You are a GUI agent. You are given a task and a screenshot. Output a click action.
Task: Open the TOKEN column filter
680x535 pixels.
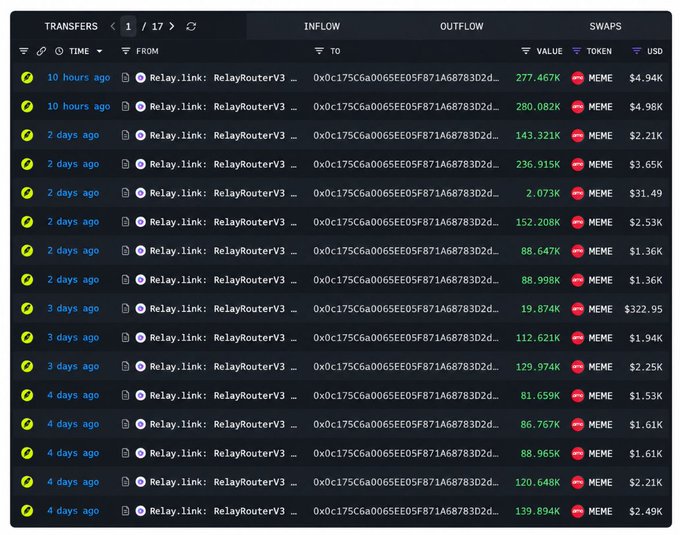point(576,51)
